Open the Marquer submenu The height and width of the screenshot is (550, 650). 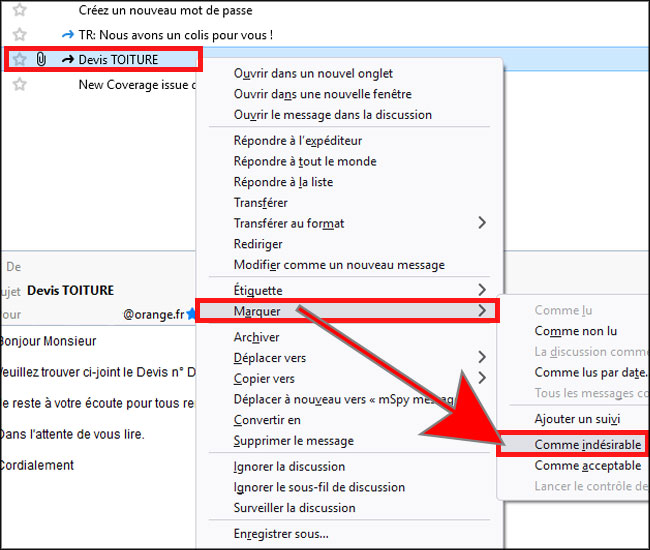click(347, 311)
